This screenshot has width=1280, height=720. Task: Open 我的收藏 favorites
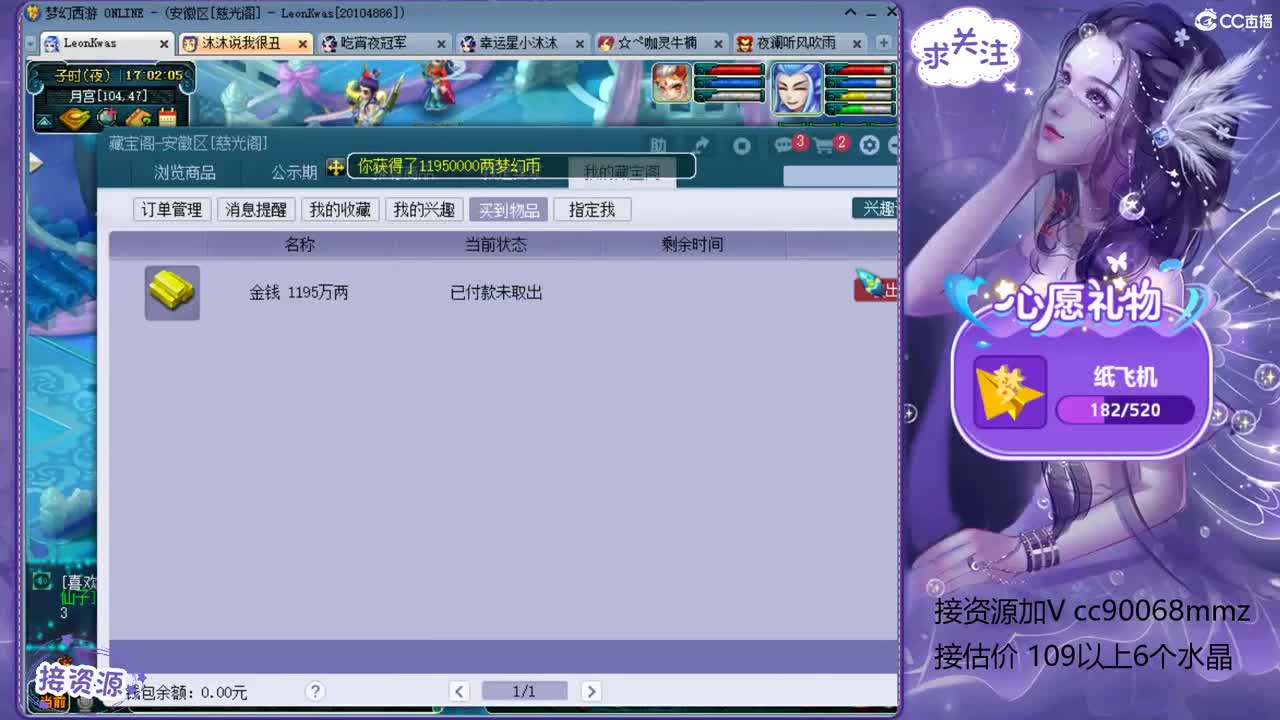point(339,209)
